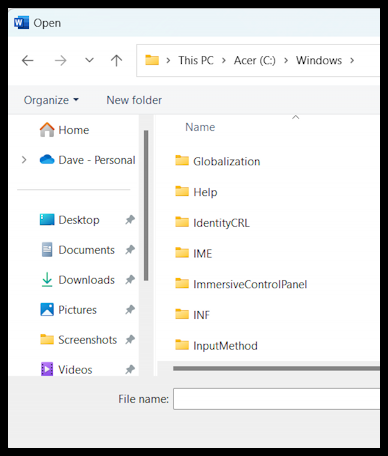Open Screenshots quick access item
This screenshot has height=456, width=388.
coord(88,340)
